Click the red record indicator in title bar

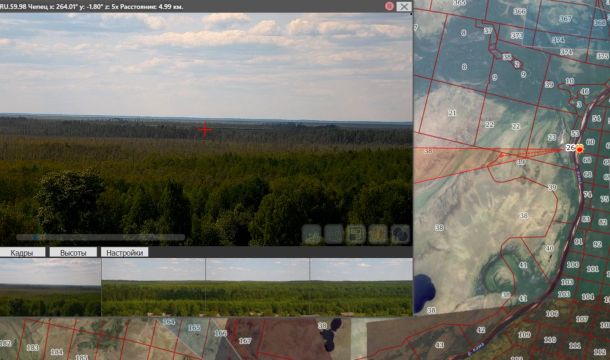(x=389, y=6)
